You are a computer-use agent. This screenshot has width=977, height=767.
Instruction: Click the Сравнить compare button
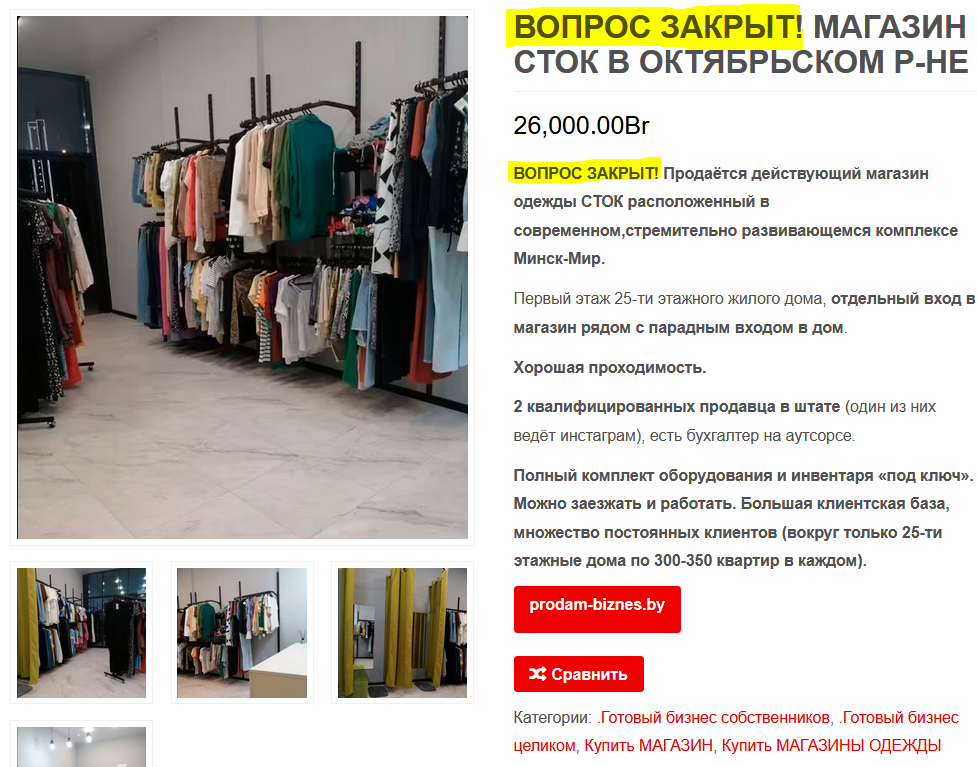coord(579,674)
